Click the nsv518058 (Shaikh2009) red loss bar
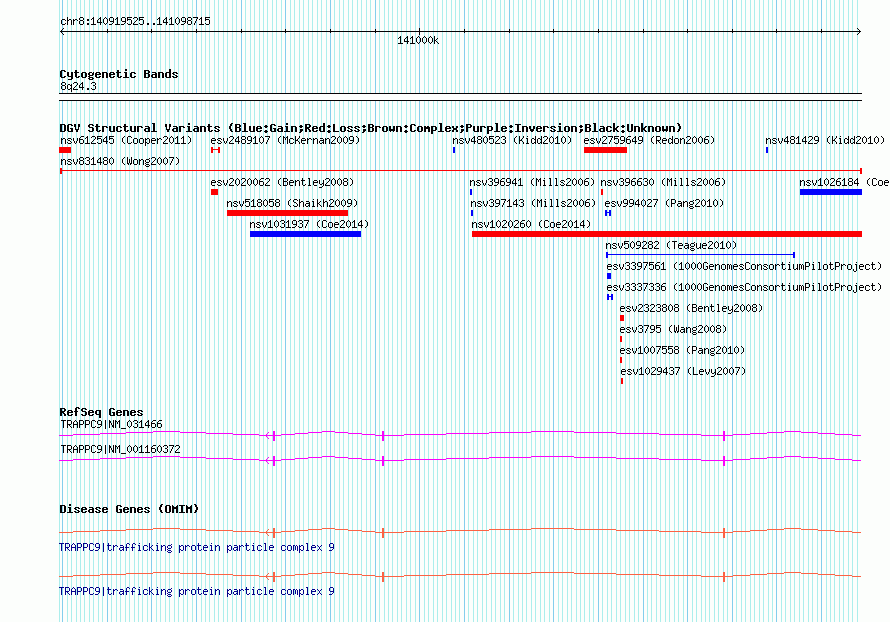This screenshot has width=890, height=622. 287,213
